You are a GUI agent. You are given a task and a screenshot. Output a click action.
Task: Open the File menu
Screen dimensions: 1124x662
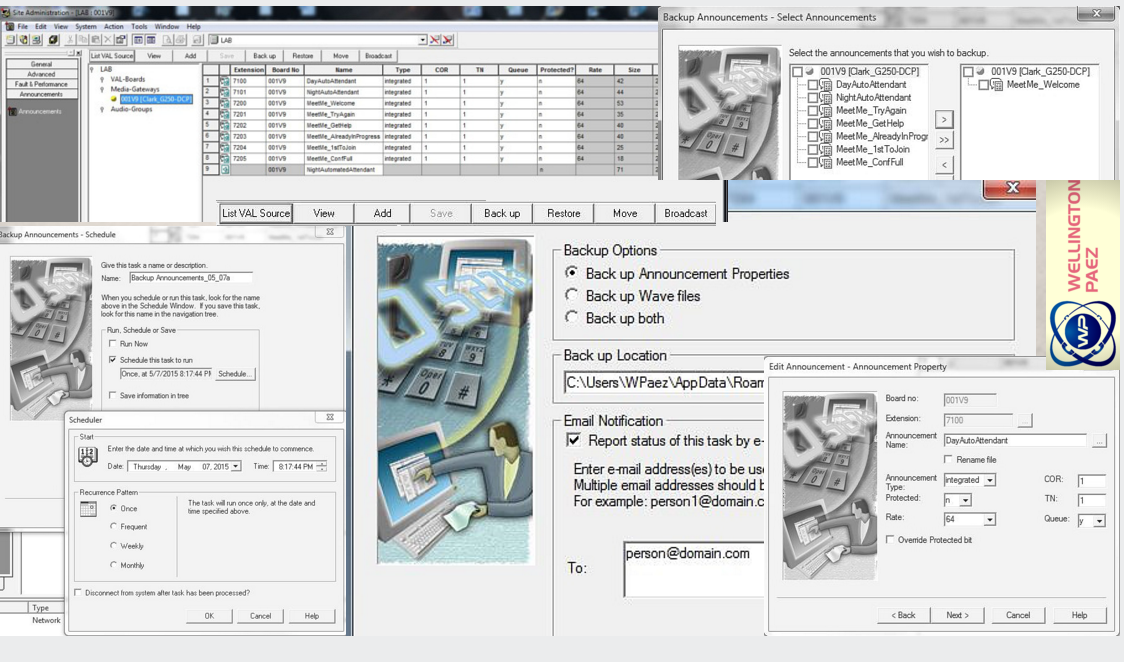pyautogui.click(x=22, y=27)
